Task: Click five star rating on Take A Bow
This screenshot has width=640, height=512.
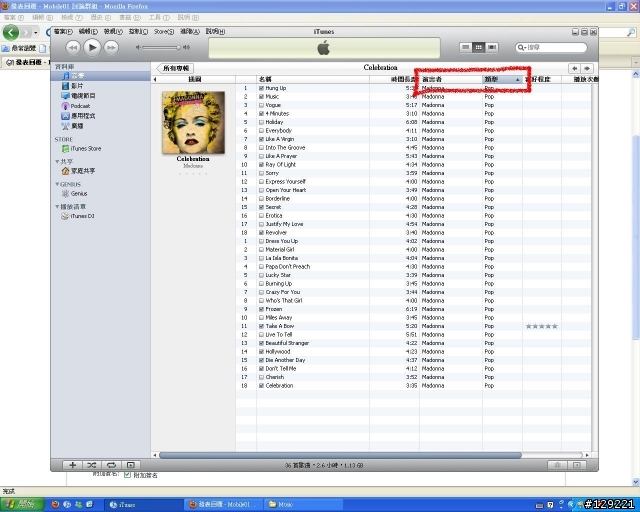Action: click(x=542, y=326)
